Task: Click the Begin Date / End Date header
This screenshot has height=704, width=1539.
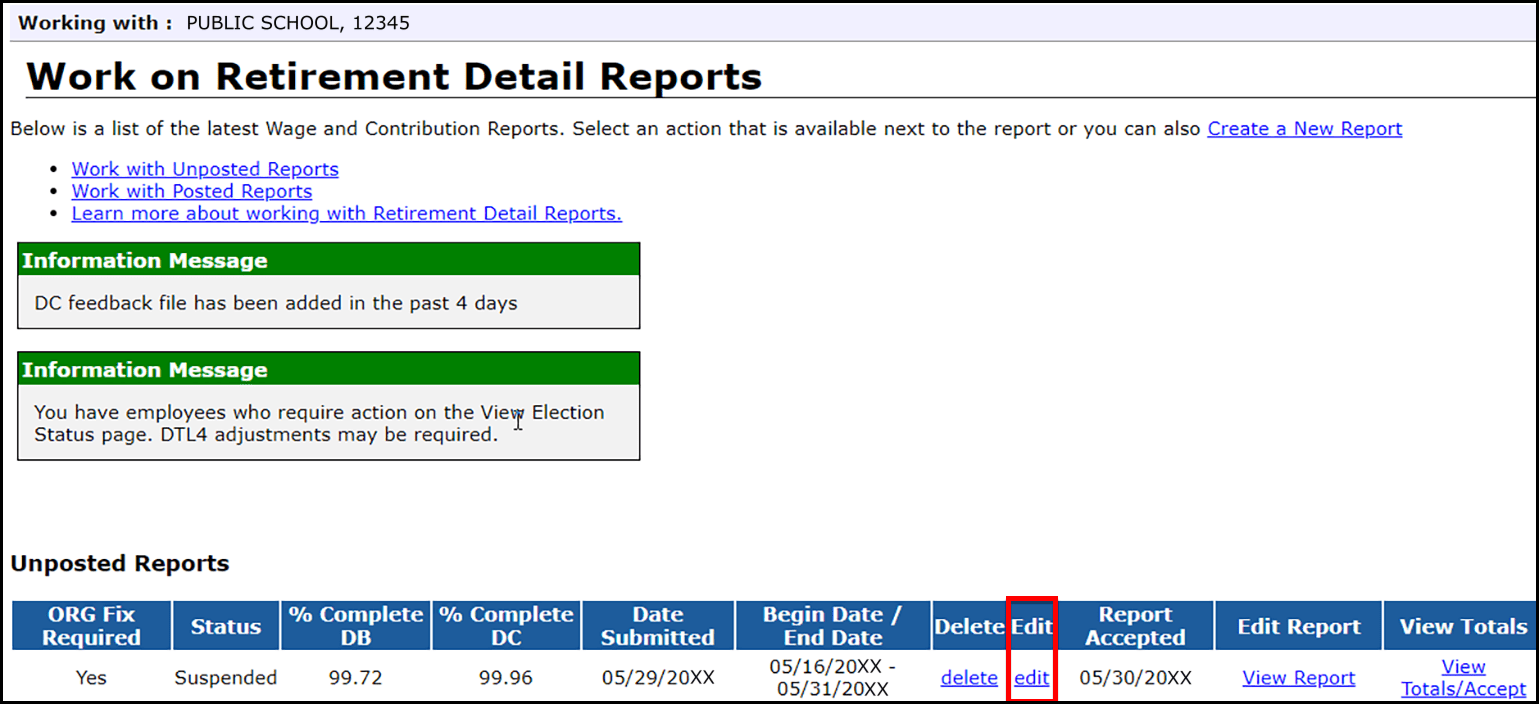Action: 832,625
